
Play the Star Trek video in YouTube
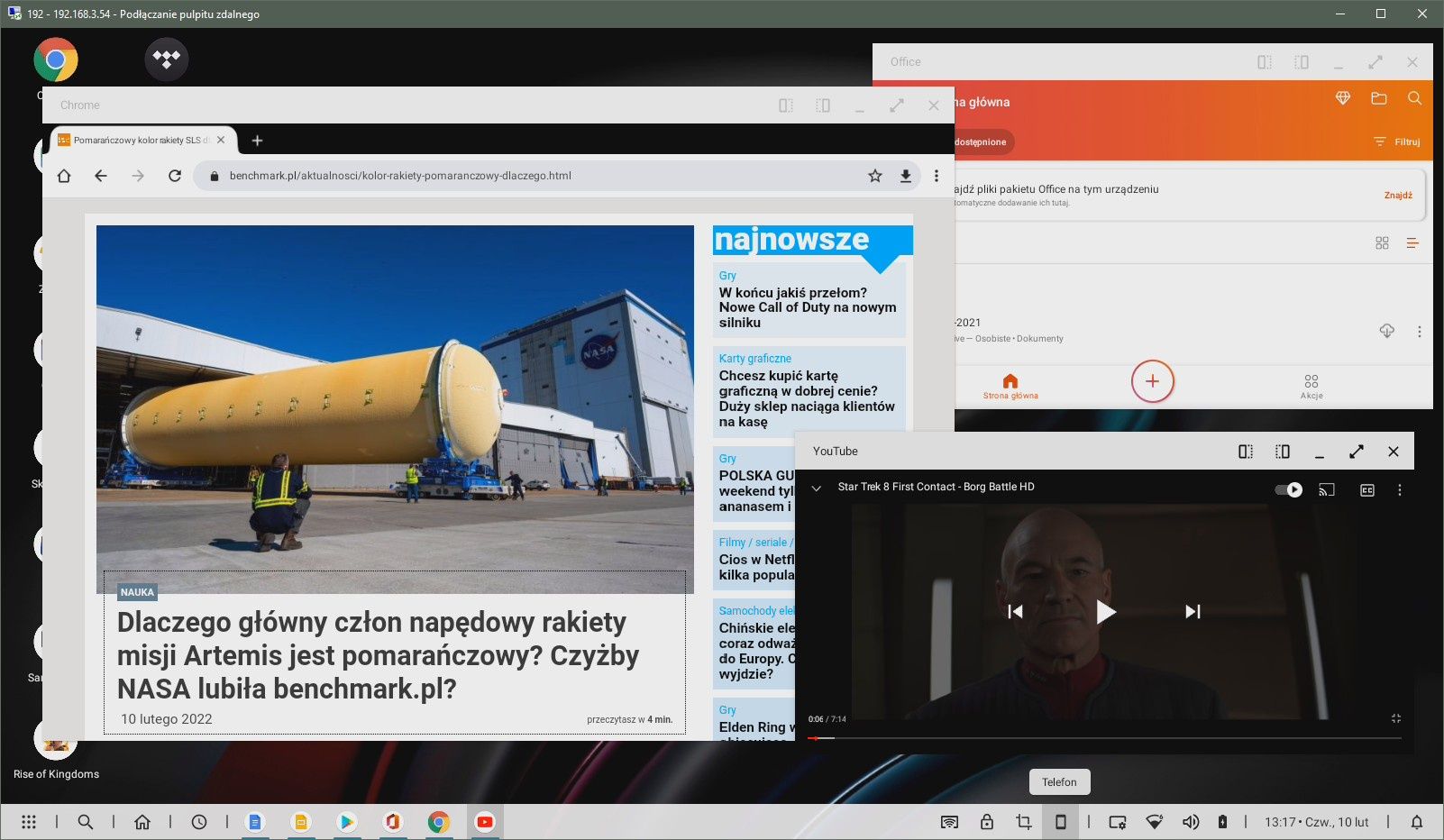click(1106, 612)
